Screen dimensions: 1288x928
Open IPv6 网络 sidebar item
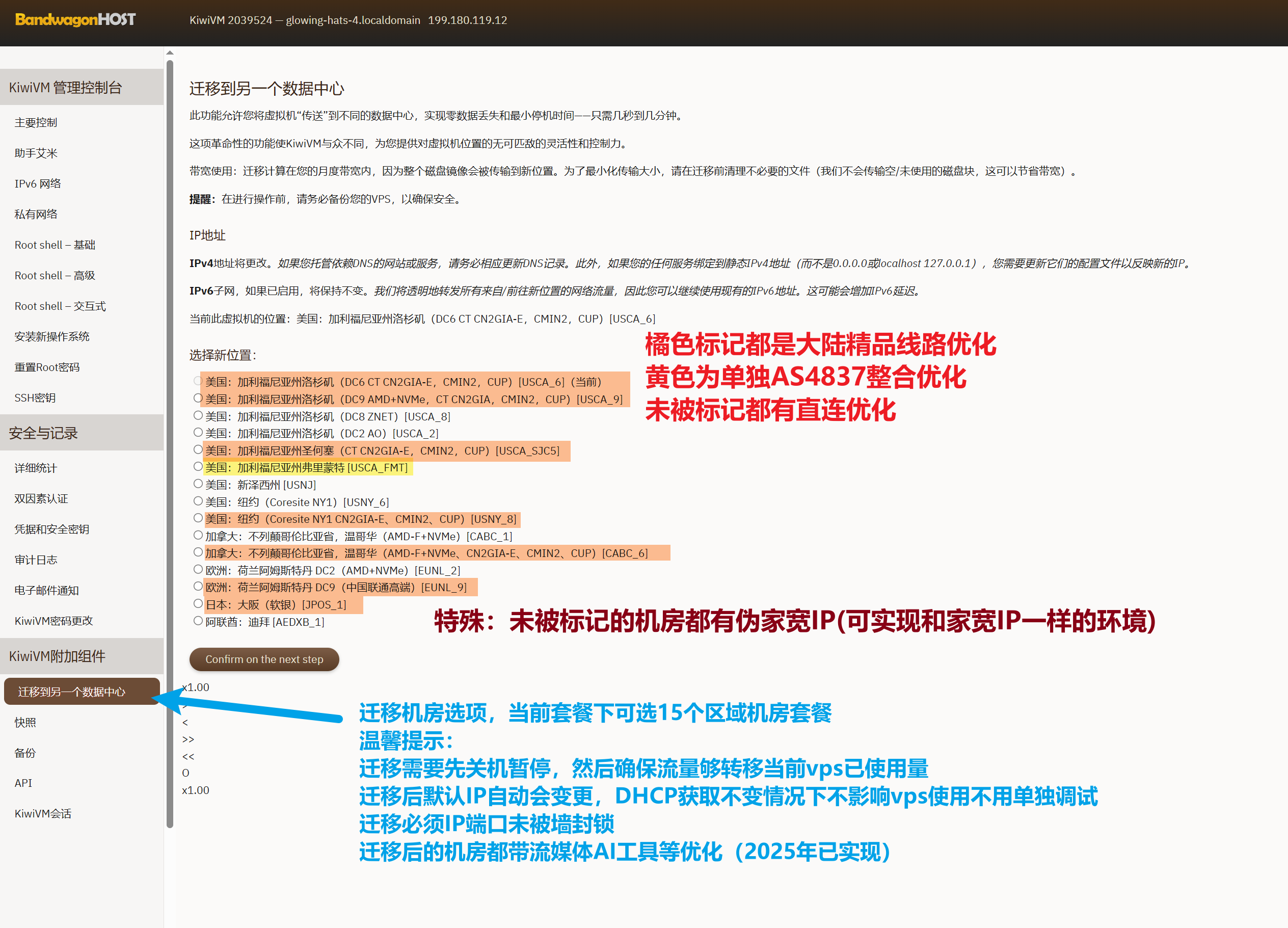(x=38, y=184)
